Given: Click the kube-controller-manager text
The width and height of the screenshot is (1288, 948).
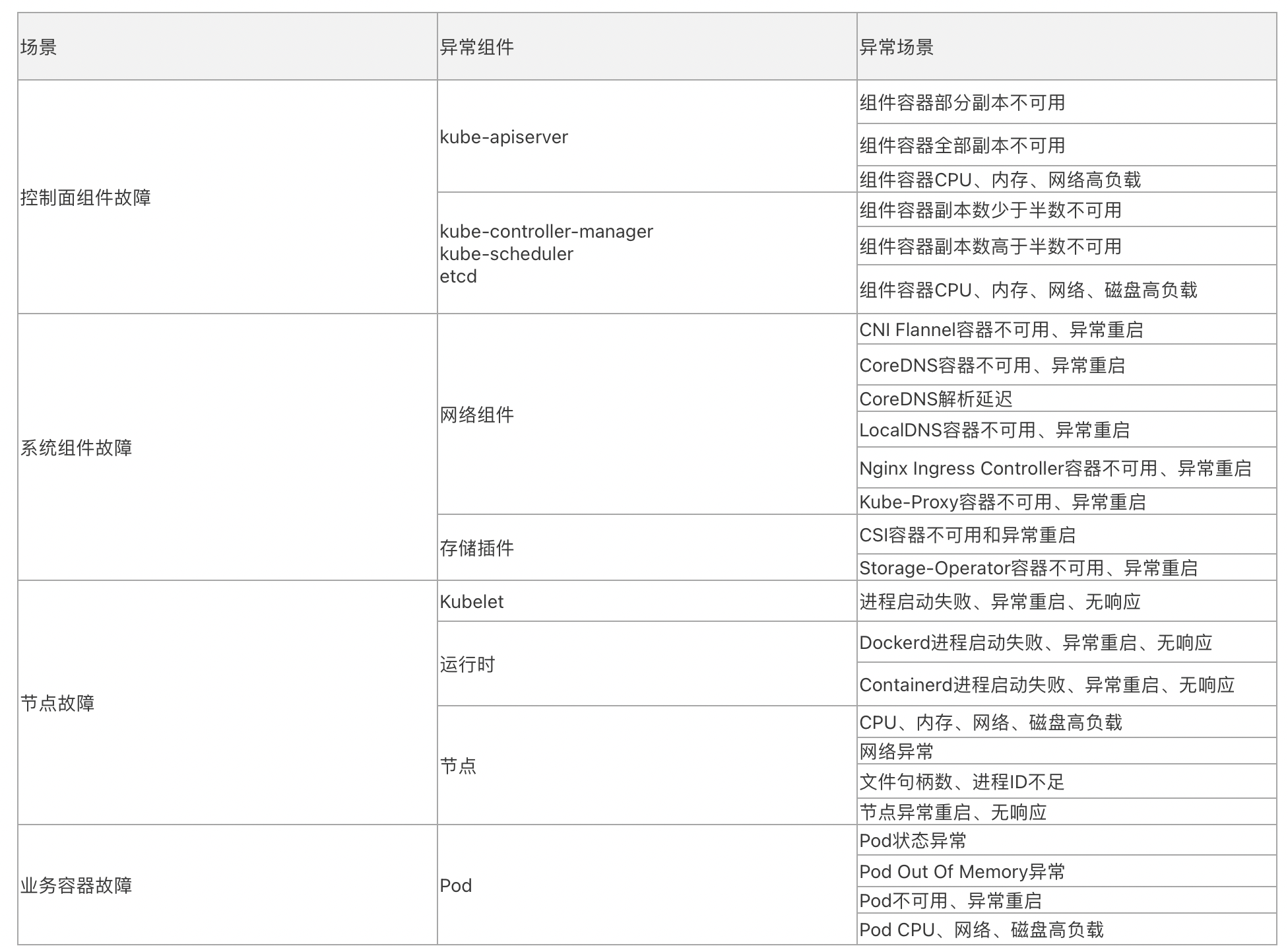Looking at the screenshot, I should tap(546, 232).
